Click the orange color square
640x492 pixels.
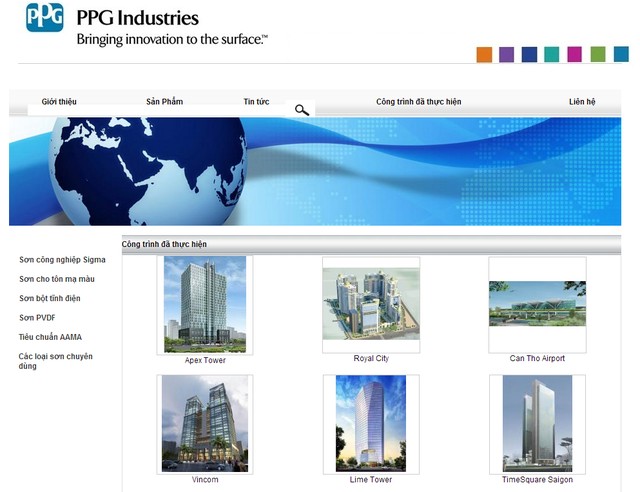[x=484, y=55]
